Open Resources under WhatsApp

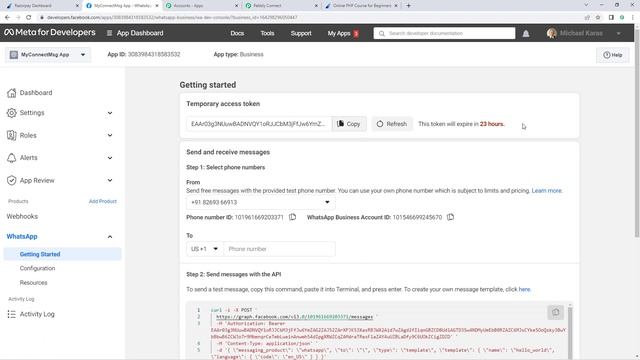(x=33, y=282)
